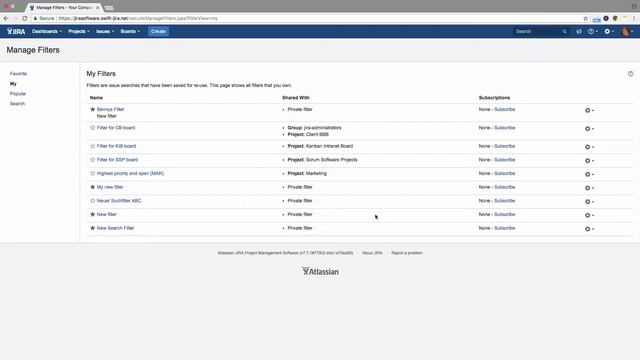Click the browser address bar URL
This screenshot has width=640, height=360.
[138, 18]
